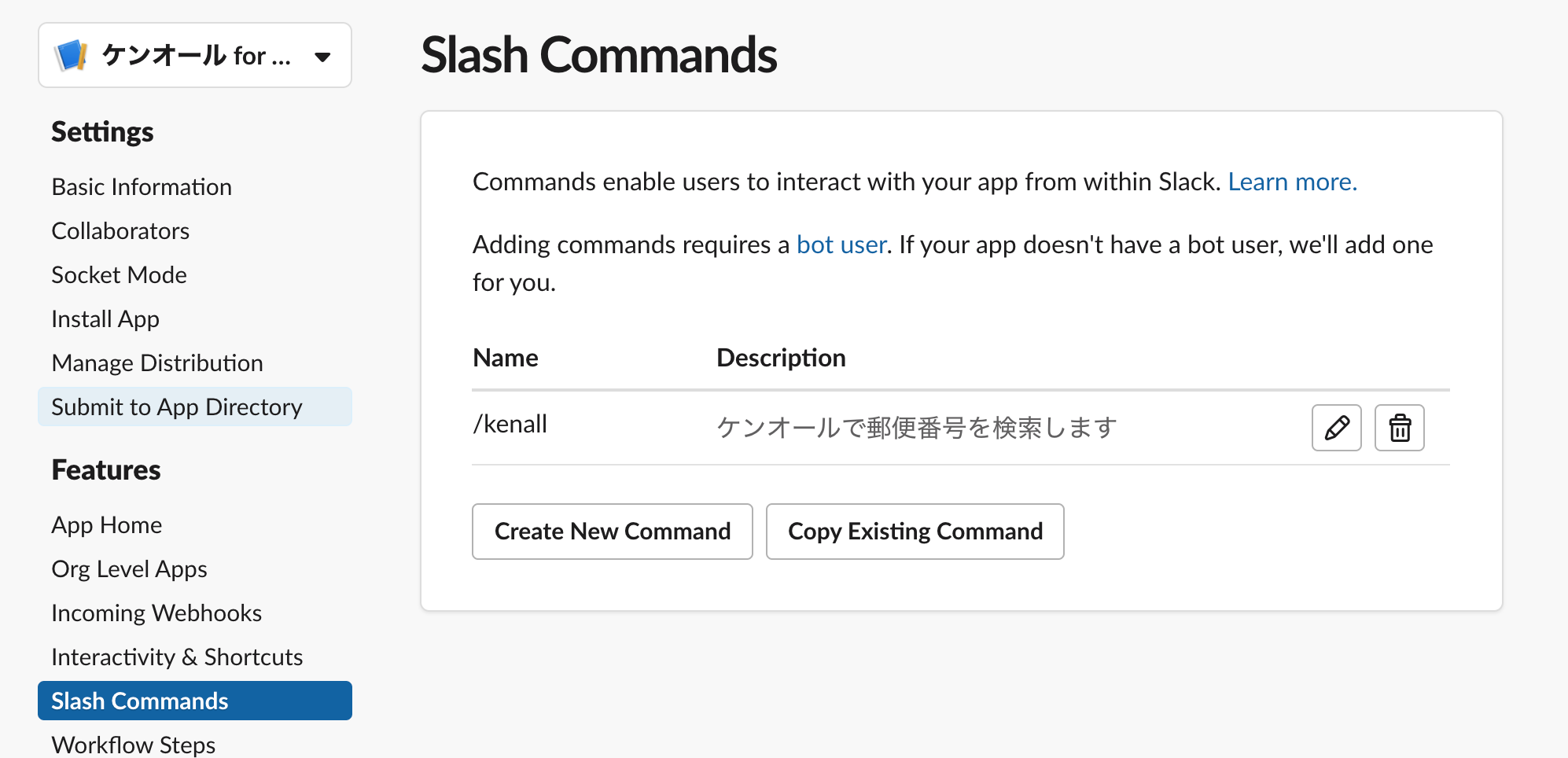Select Interactivity & Shortcuts
This screenshot has width=1568, height=758.
pyautogui.click(x=177, y=657)
